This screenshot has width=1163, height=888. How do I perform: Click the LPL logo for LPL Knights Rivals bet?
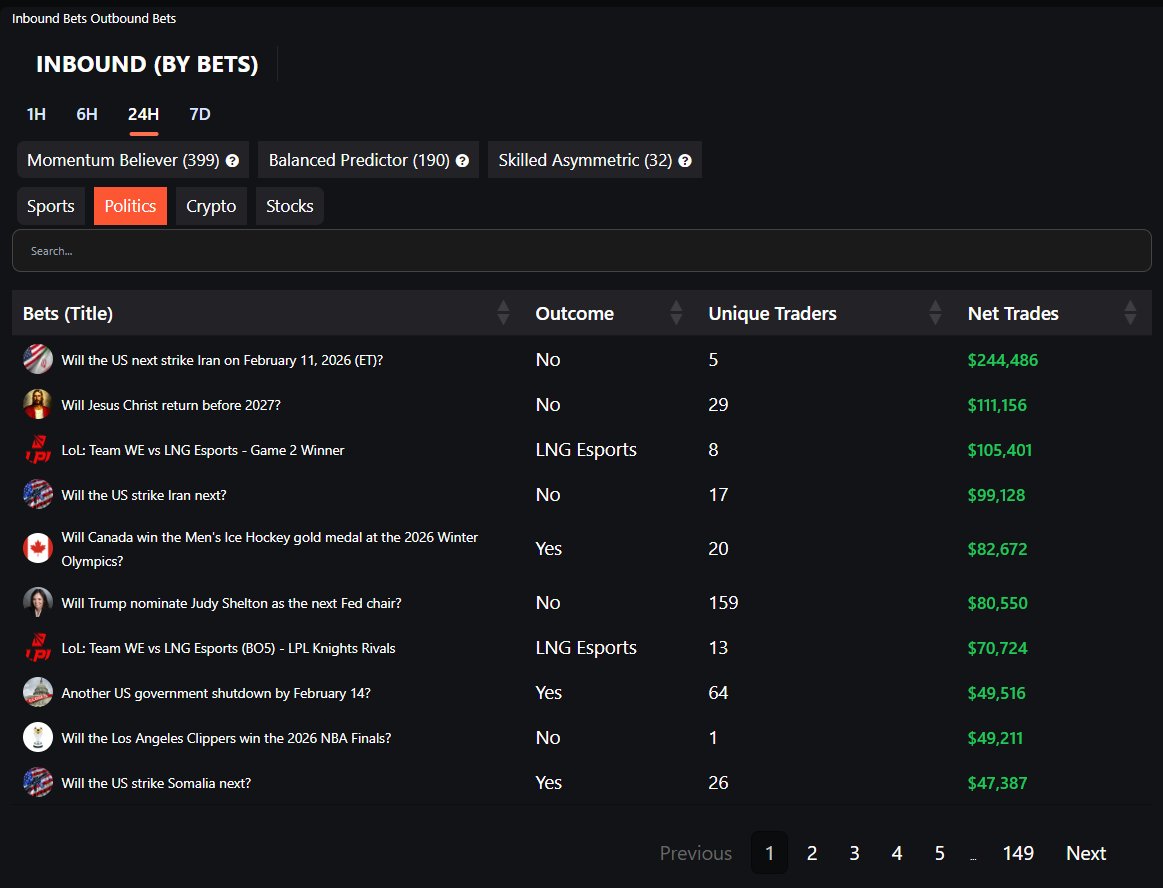(38, 648)
